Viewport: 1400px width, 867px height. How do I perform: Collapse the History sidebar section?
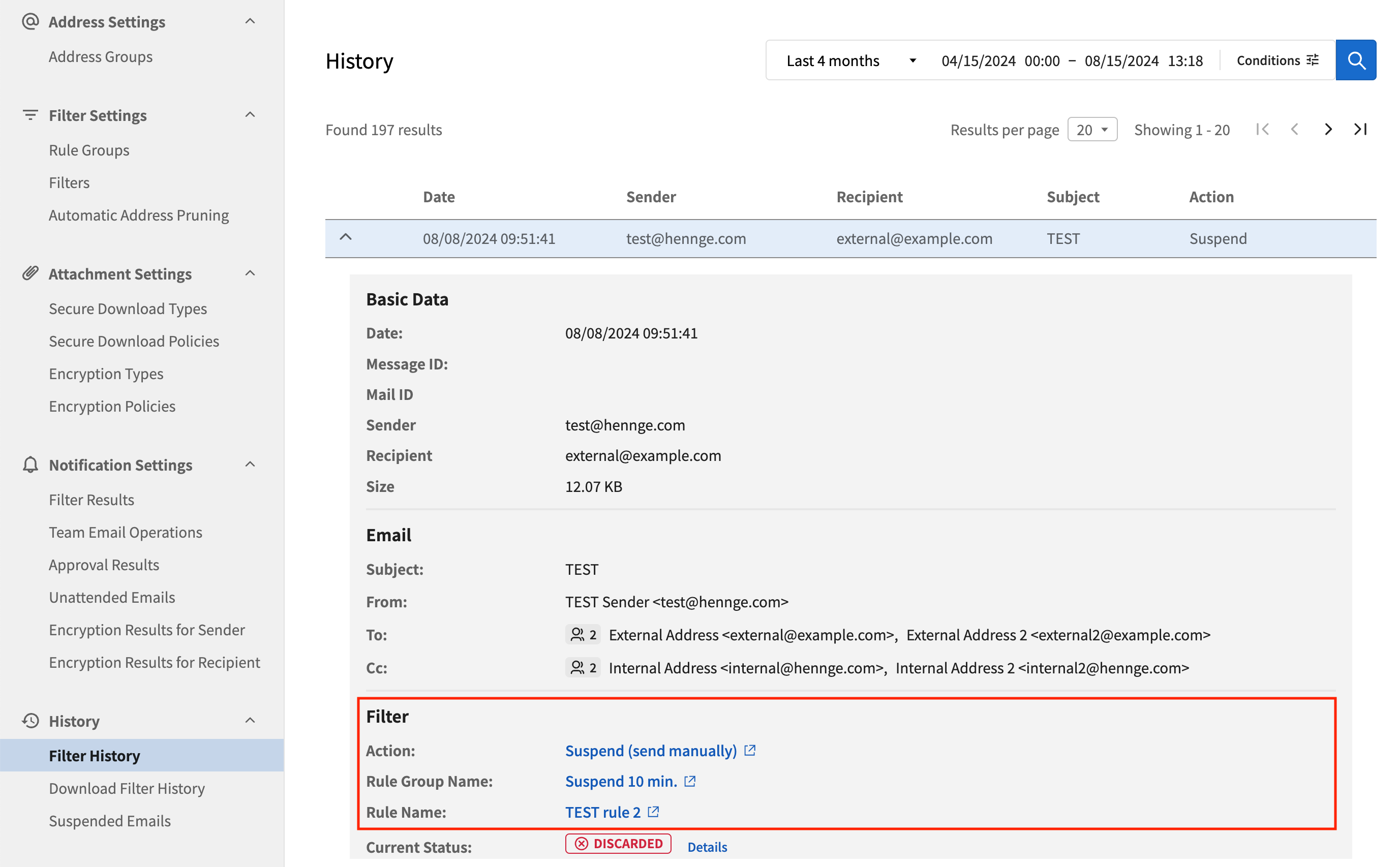coord(250,721)
